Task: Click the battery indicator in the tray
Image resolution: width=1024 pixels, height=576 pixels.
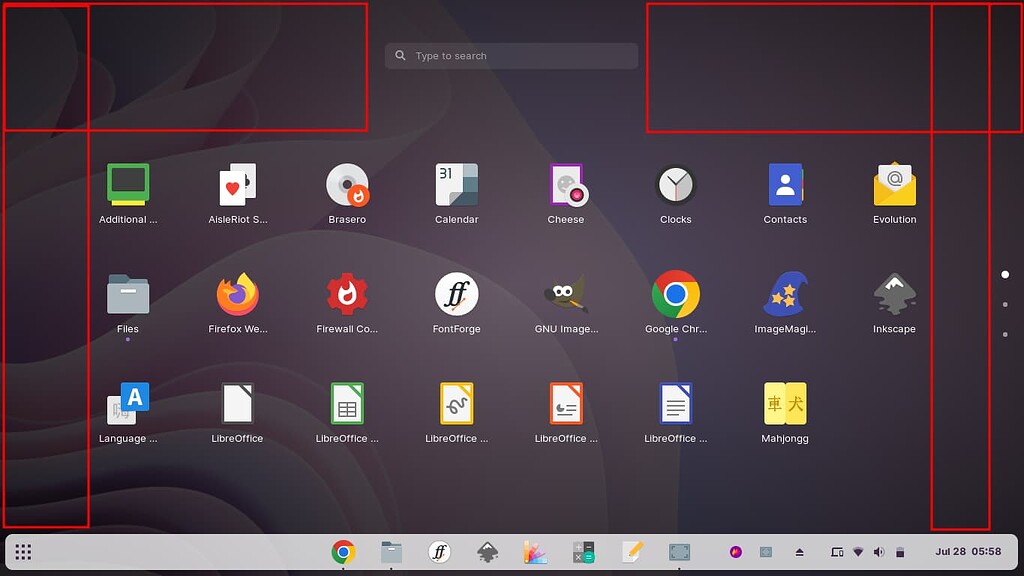Action: click(900, 552)
